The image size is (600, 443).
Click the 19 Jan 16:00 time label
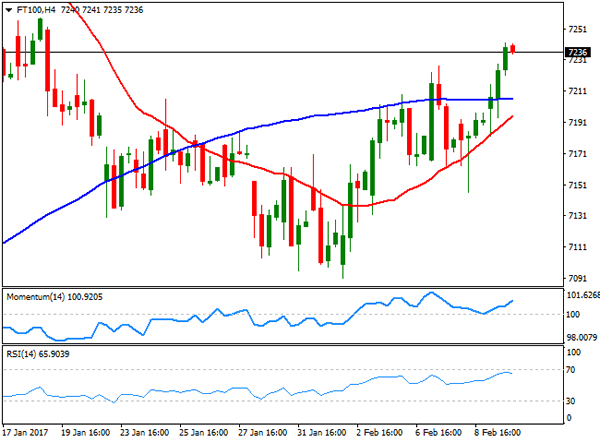click(x=85, y=433)
